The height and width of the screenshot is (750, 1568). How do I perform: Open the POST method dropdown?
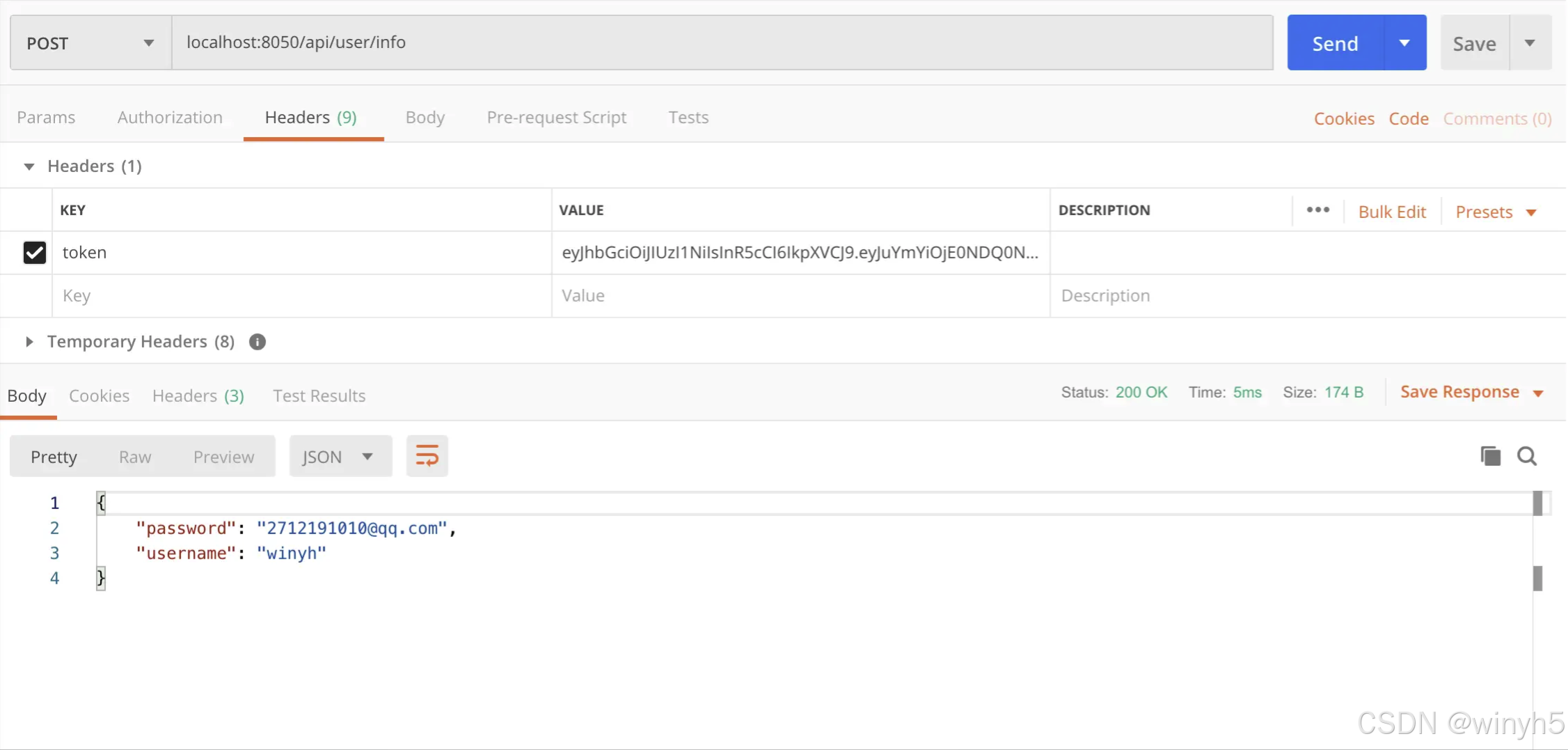point(90,43)
